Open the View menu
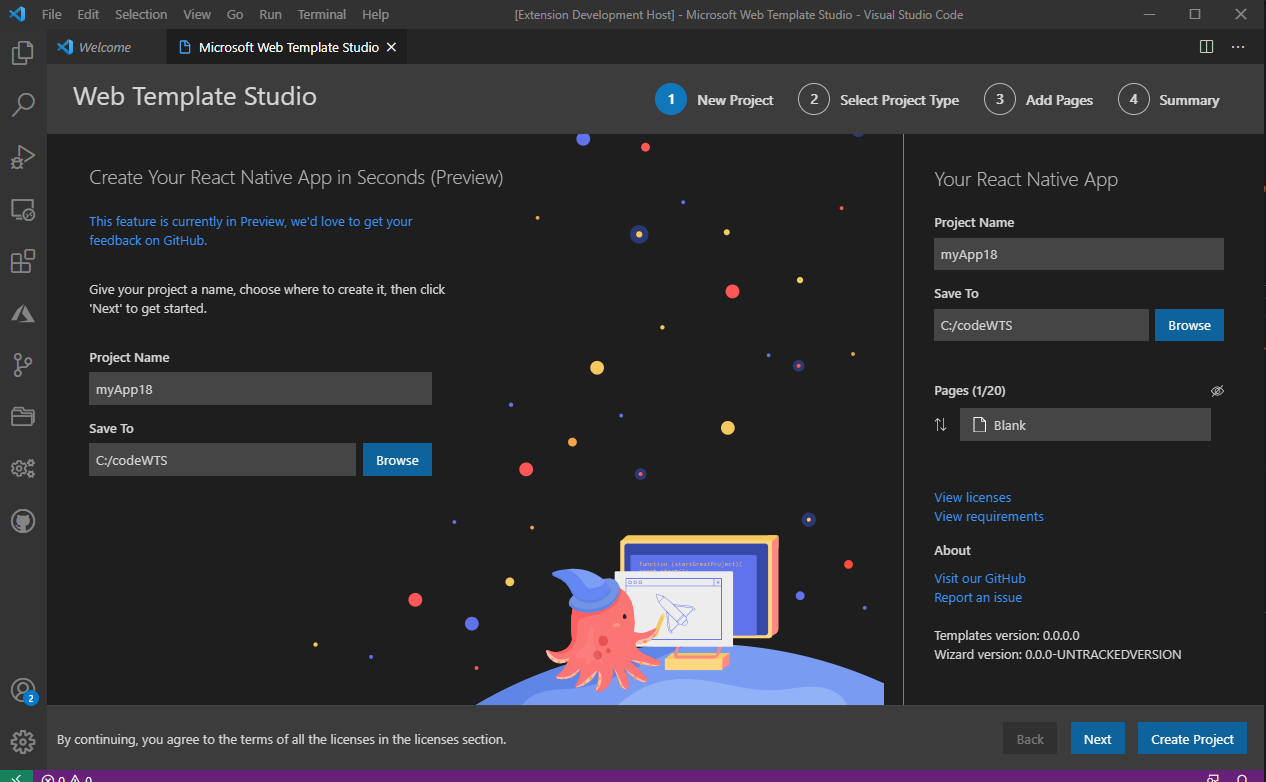This screenshot has height=782, width=1266. coord(197,14)
